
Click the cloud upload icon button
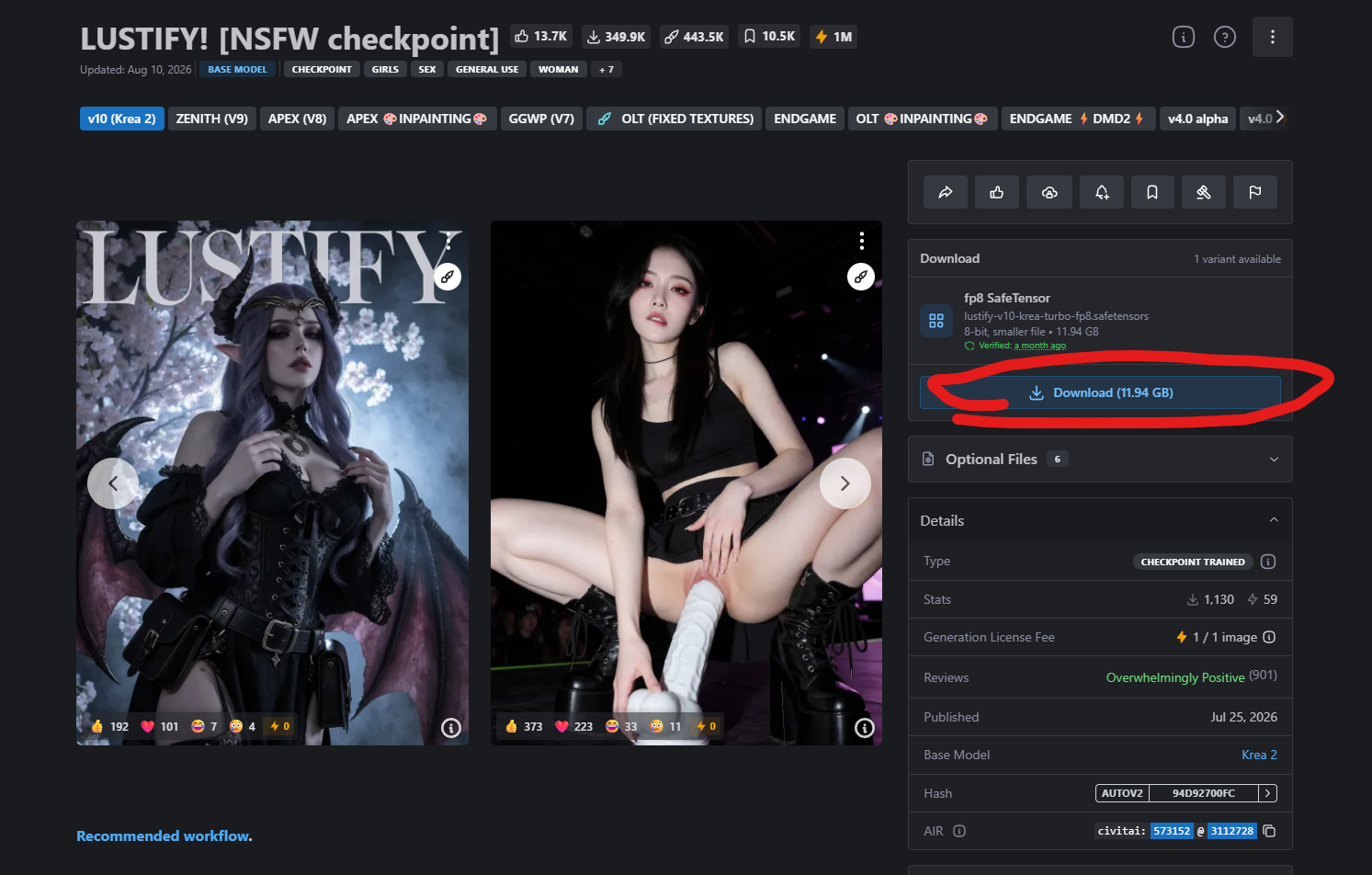1049,192
